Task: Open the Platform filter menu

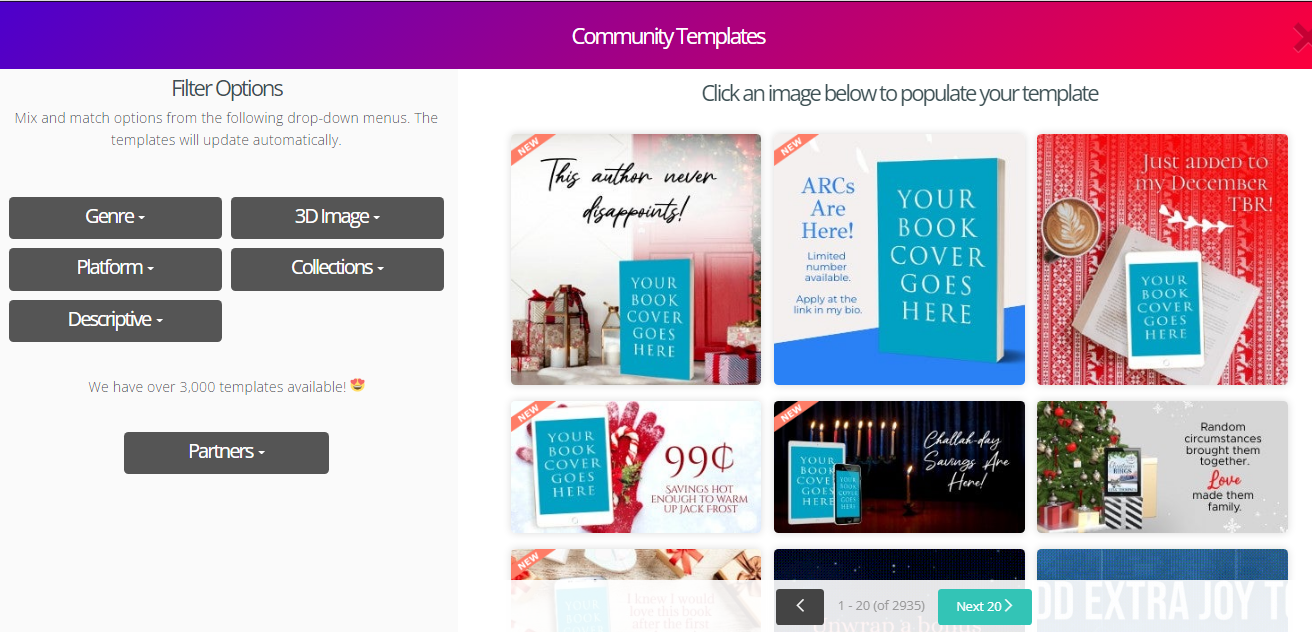Action: click(x=115, y=268)
